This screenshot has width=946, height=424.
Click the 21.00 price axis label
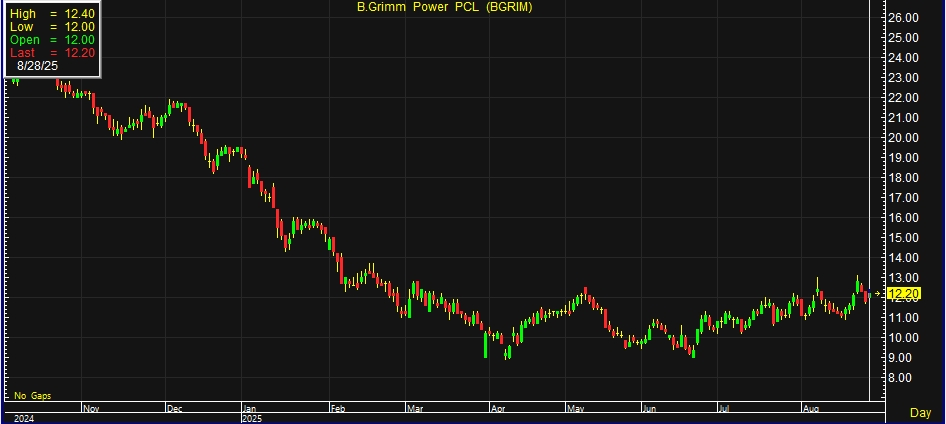point(904,118)
